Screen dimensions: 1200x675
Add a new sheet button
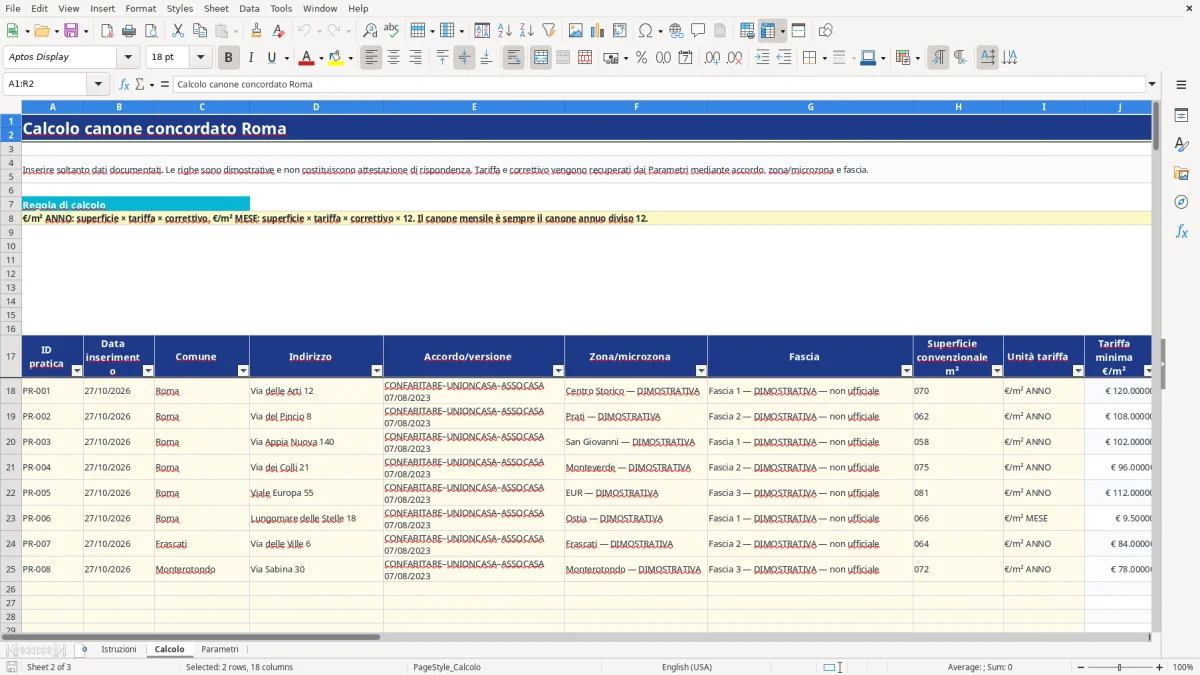click(84, 649)
